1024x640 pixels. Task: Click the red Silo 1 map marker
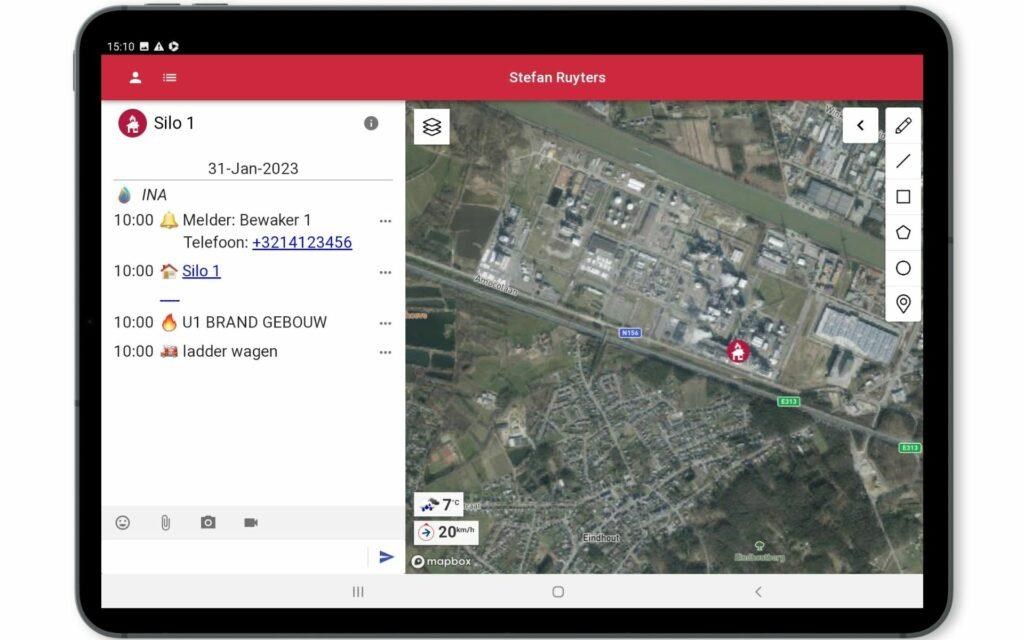coord(738,350)
